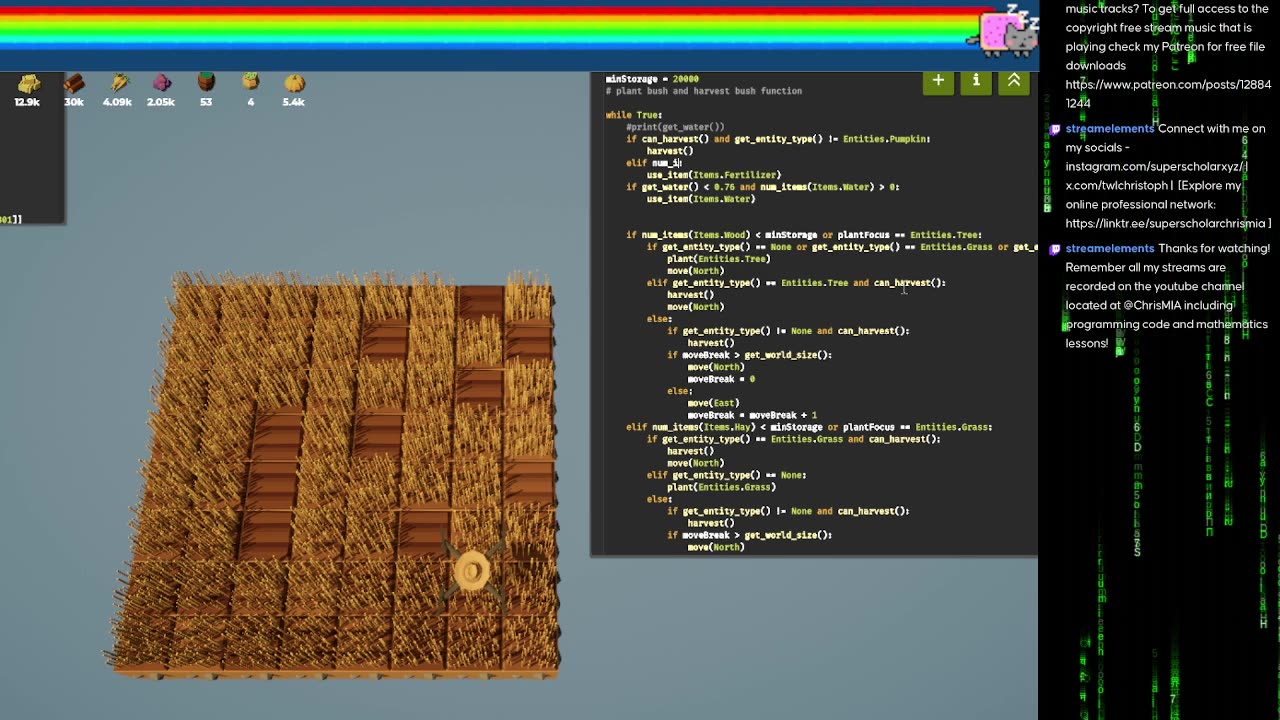Click the hay resource icon
The height and width of the screenshot is (720, 1280).
point(28,84)
